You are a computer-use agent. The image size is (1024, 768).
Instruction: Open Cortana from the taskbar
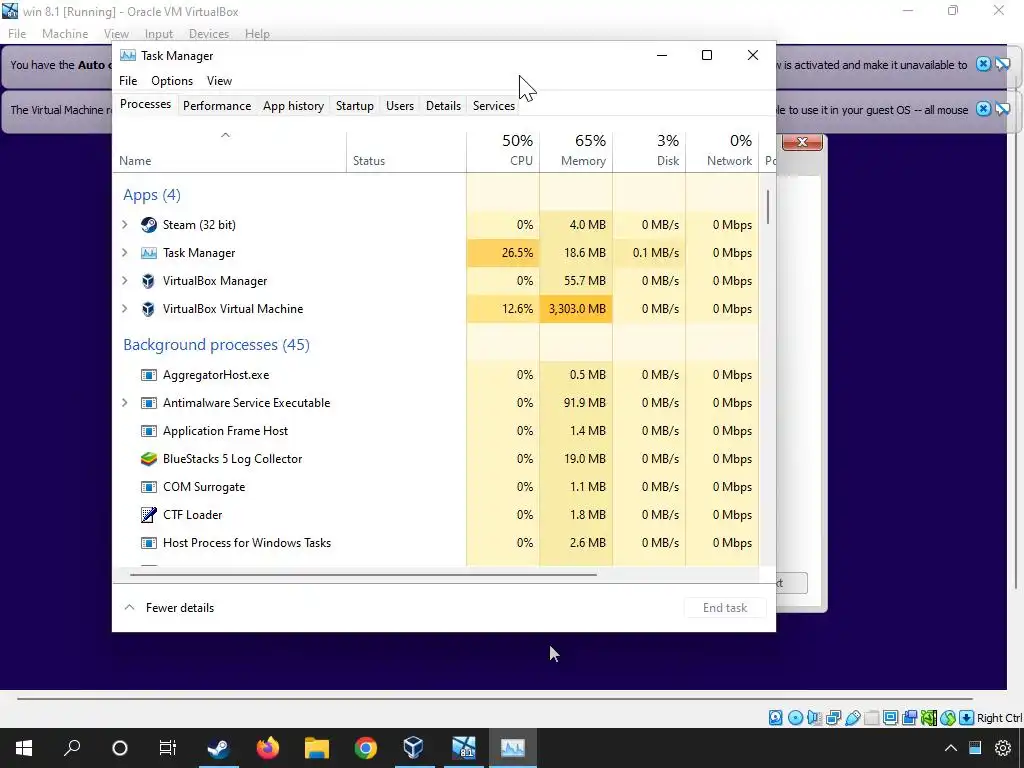point(120,748)
